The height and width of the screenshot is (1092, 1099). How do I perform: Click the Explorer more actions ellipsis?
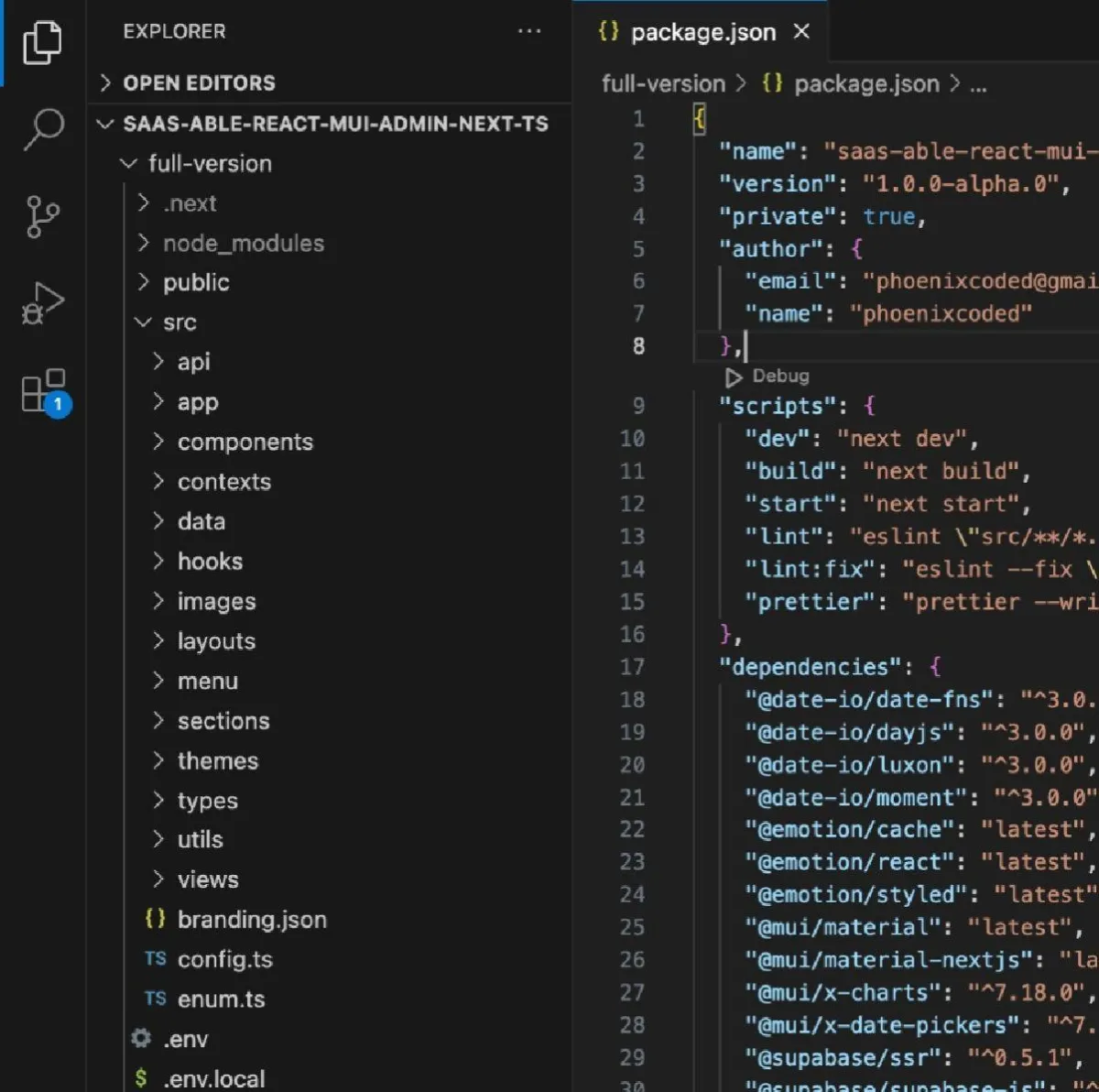[x=529, y=31]
